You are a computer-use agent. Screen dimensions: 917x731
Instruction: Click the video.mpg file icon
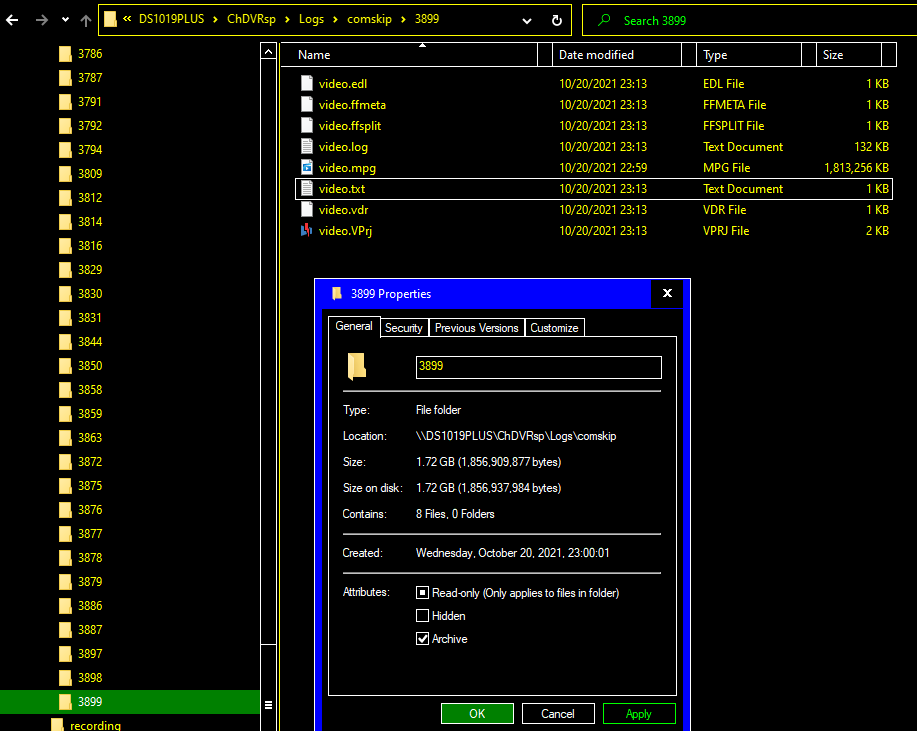click(307, 168)
